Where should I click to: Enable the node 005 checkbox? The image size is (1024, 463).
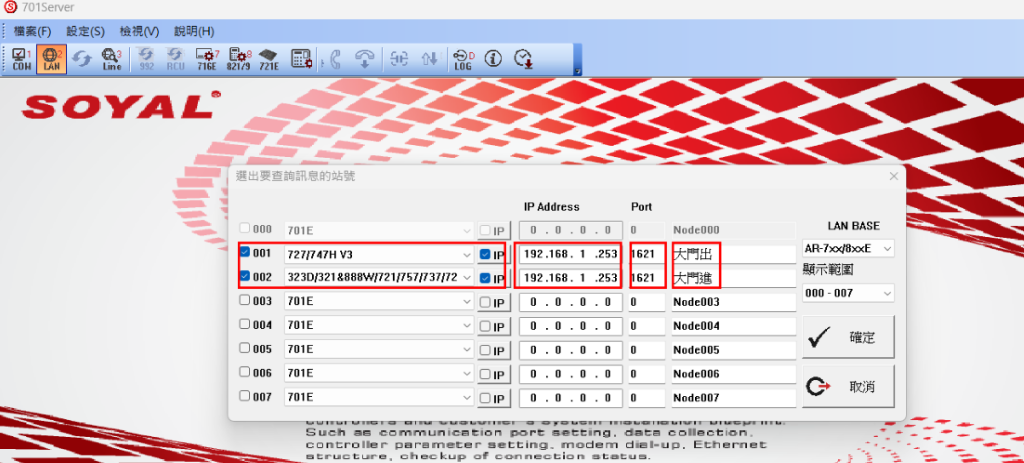[245, 349]
